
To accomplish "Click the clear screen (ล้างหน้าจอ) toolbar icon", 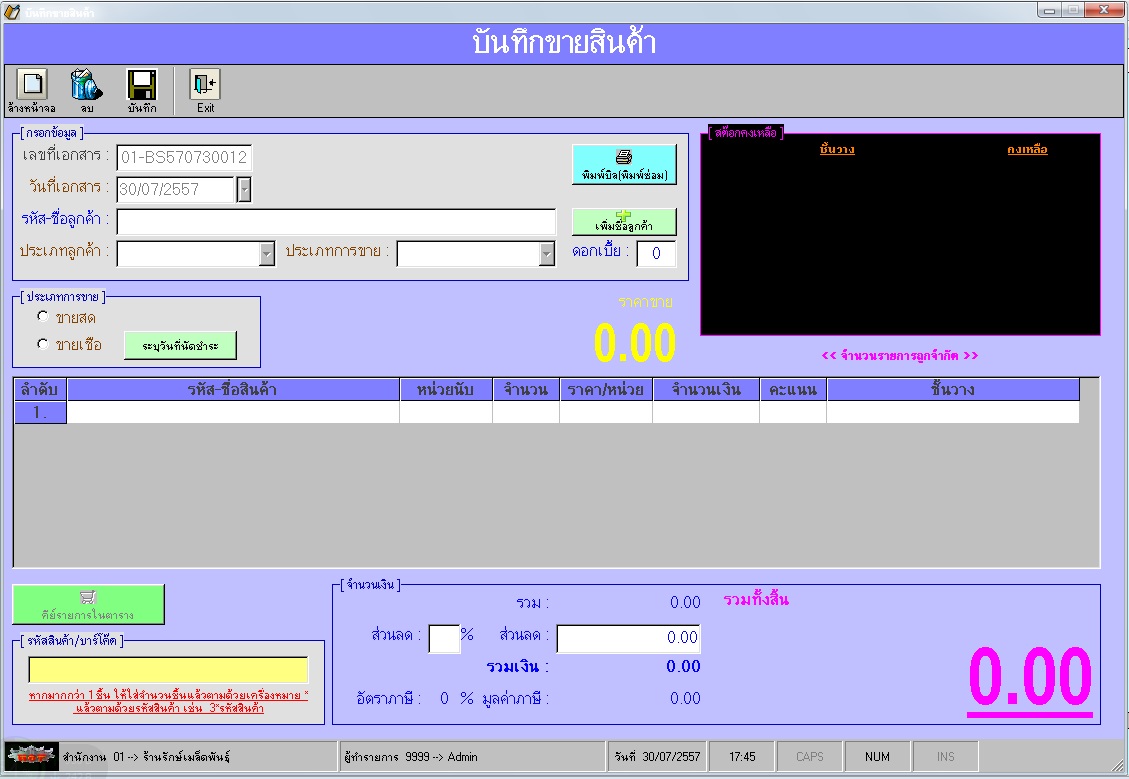I will coord(32,85).
